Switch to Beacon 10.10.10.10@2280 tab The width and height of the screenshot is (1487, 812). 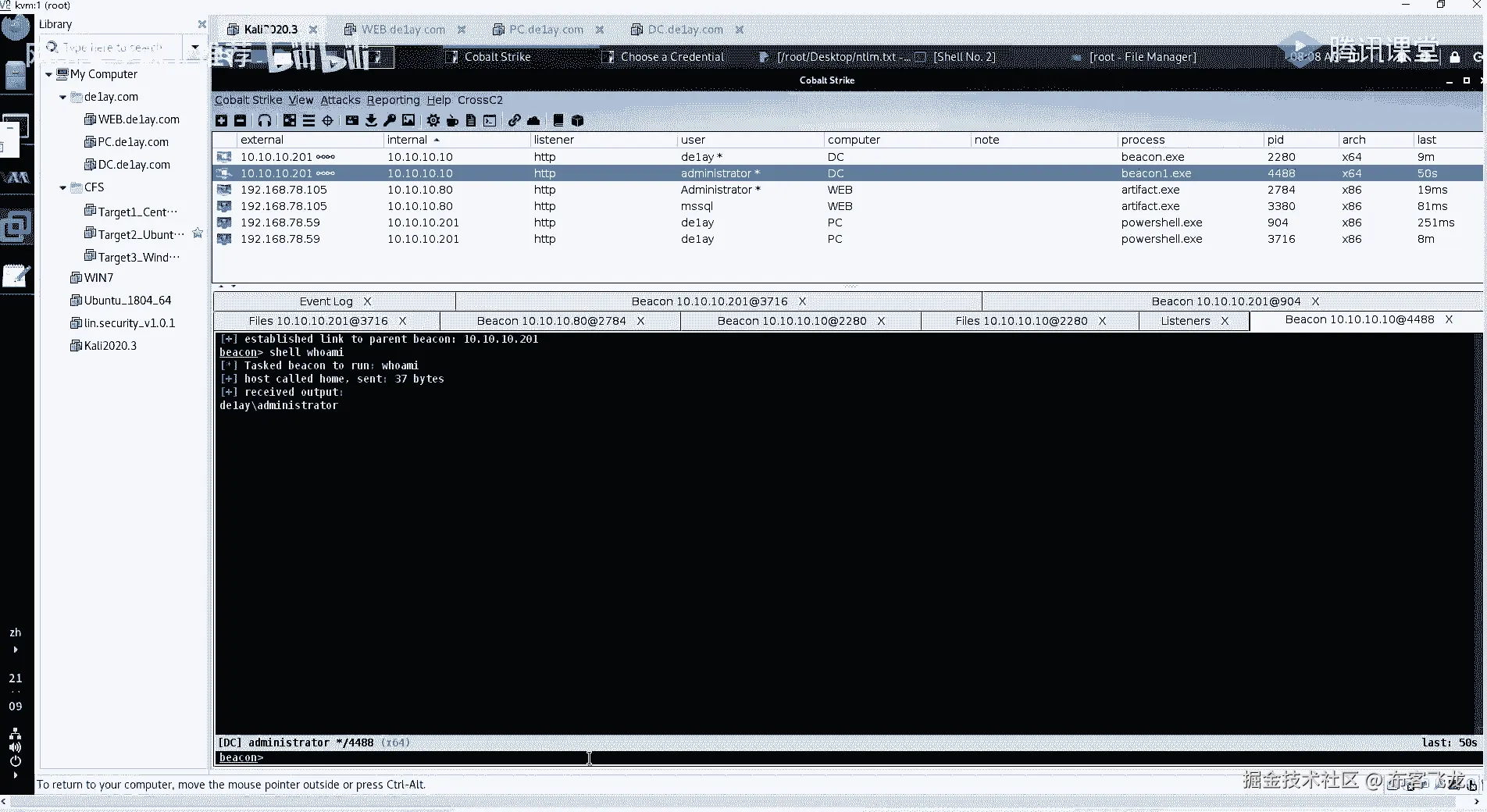792,321
